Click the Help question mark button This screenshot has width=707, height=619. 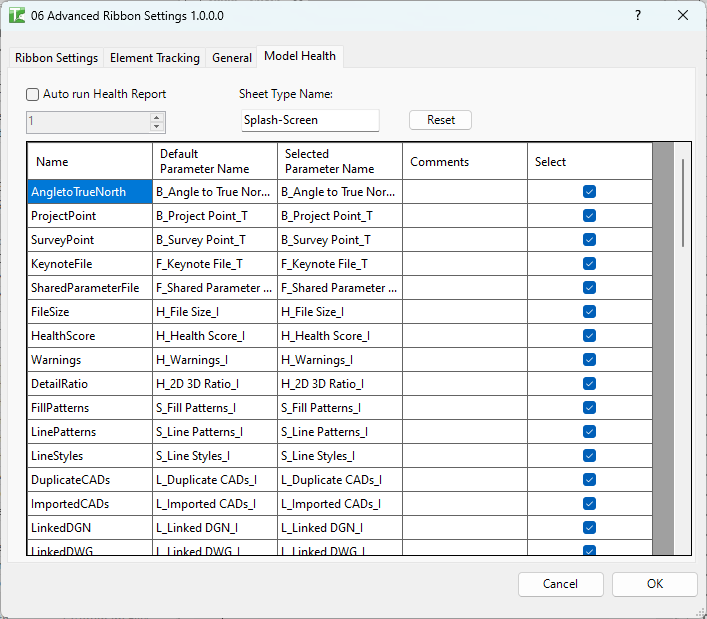pyautogui.click(x=638, y=15)
